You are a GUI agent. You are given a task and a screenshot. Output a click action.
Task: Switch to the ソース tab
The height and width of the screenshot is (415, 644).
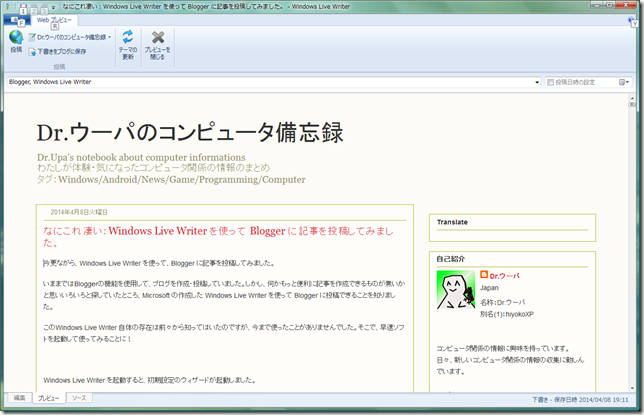coord(79,398)
